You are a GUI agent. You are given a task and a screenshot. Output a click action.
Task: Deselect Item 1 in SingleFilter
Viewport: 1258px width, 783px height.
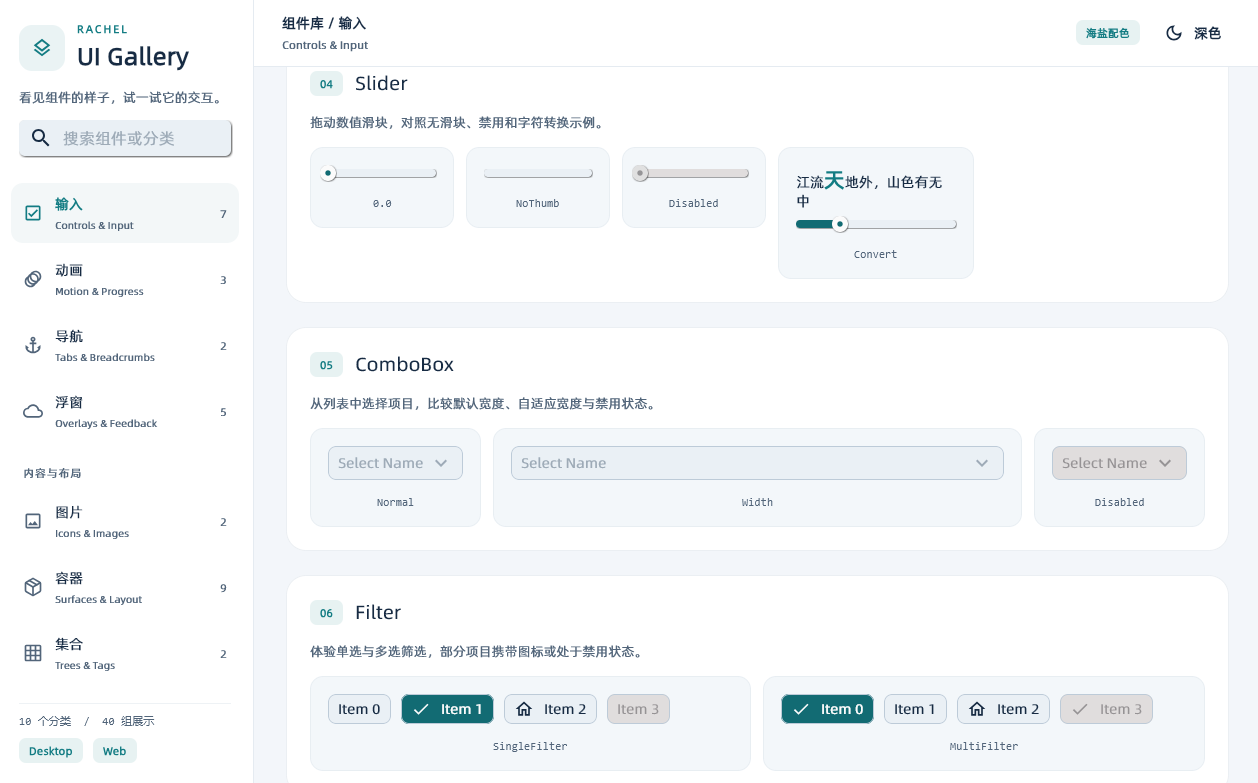(447, 709)
